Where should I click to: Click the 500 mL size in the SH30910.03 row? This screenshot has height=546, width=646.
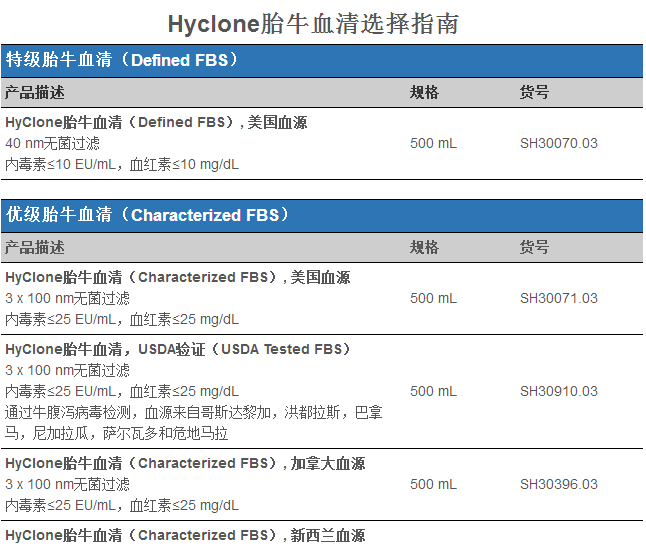point(433,391)
